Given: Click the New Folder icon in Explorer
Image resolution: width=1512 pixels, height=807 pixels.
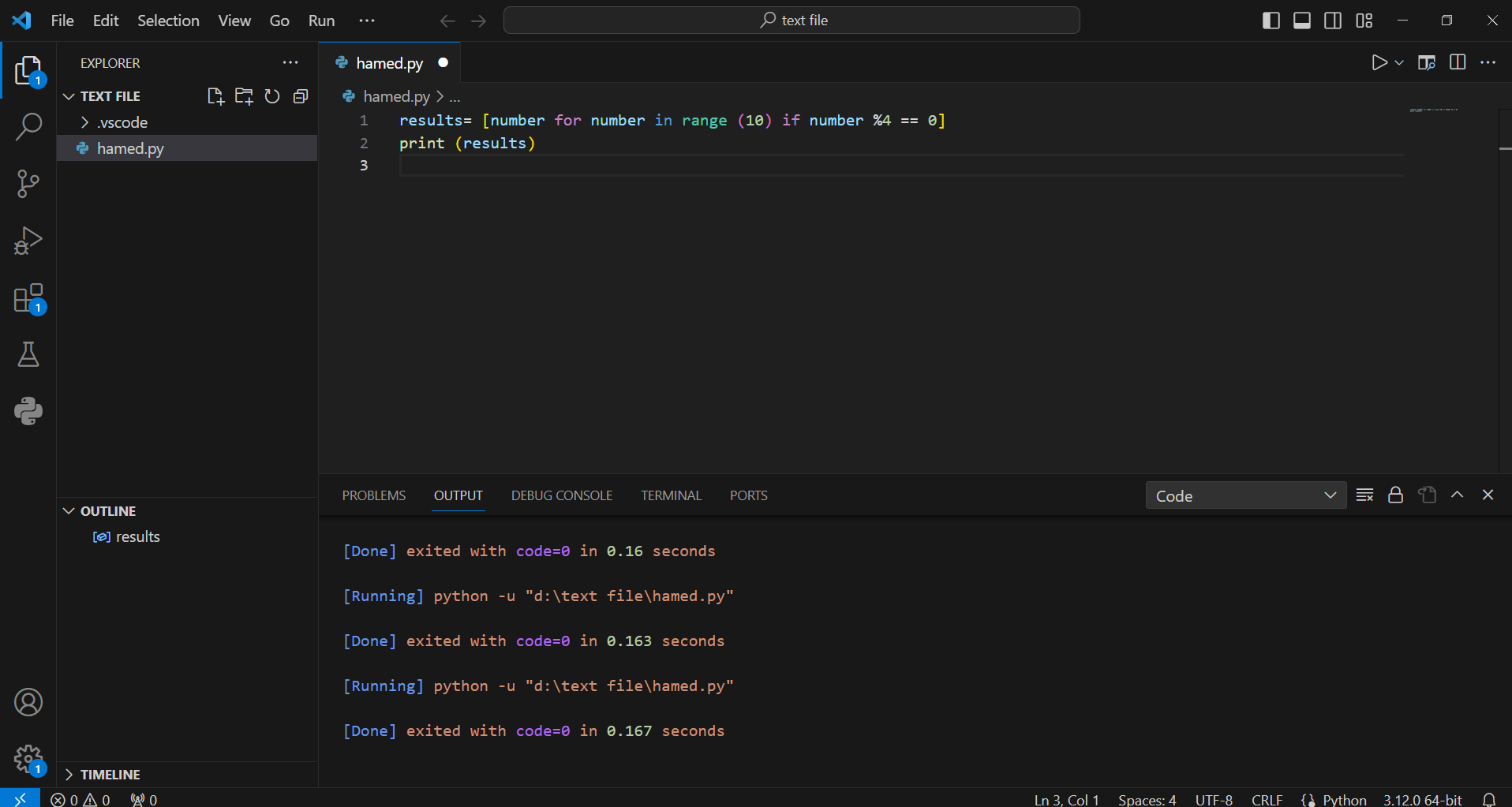Looking at the screenshot, I should [x=244, y=96].
